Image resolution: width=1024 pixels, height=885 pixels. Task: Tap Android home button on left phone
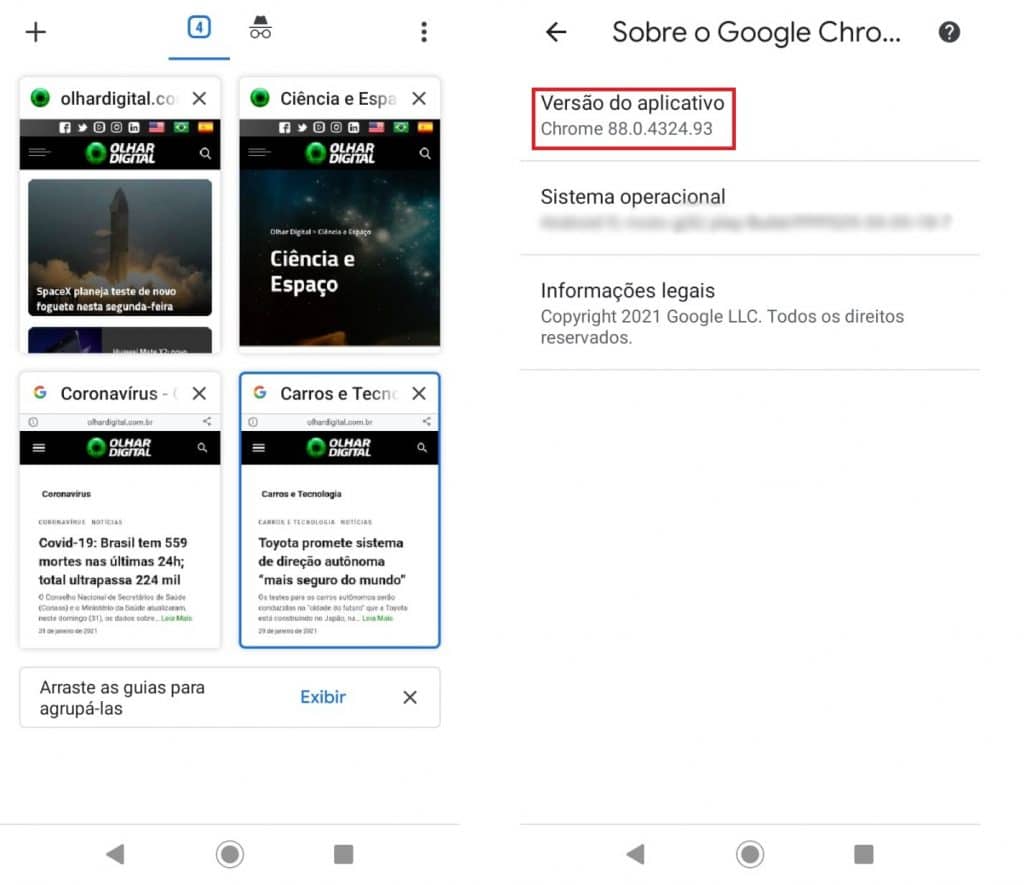tap(230, 854)
